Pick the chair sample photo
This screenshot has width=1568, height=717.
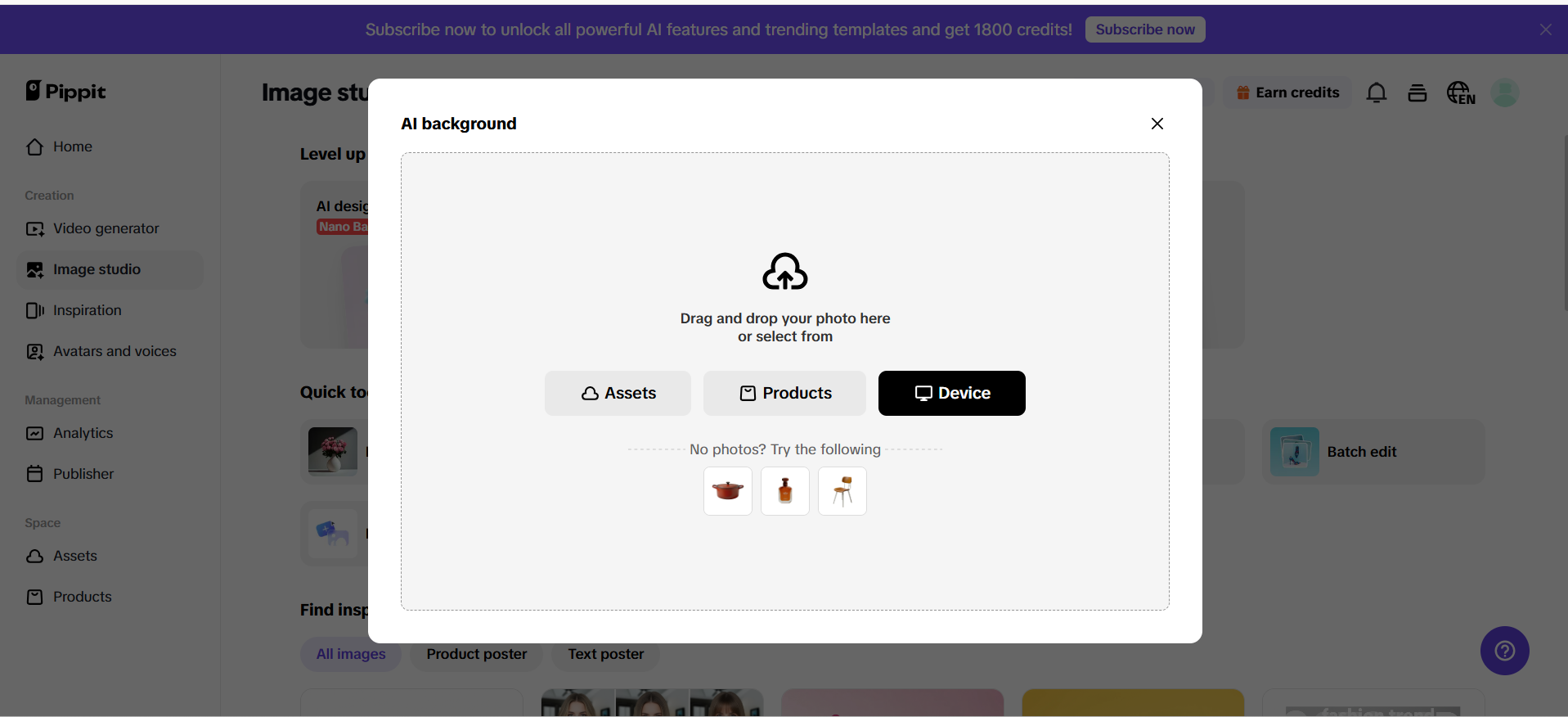[842, 491]
